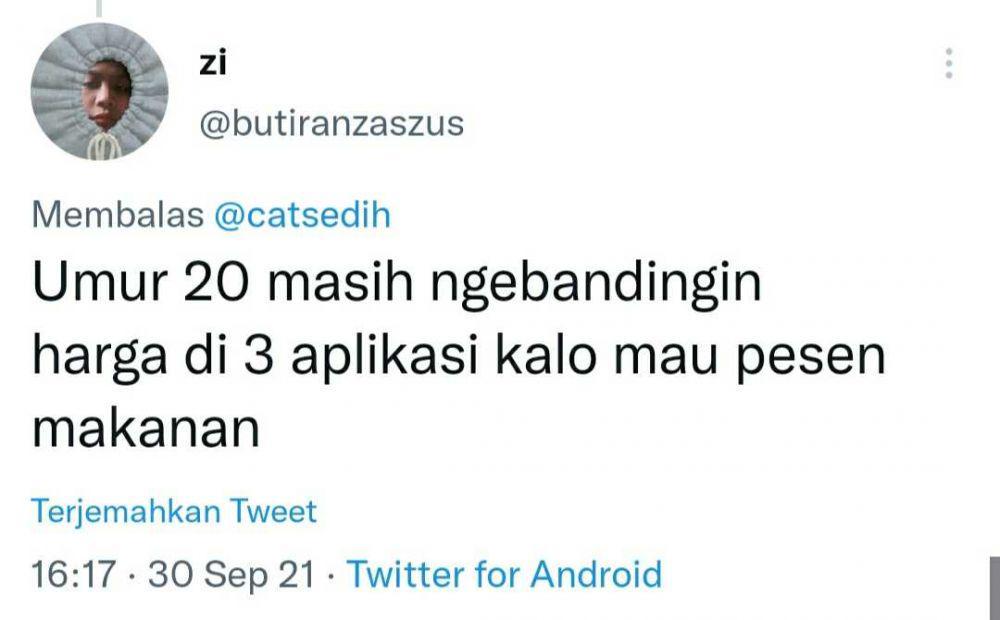1000x620 pixels.
Task: Click the word masih in the tweet
Action: tap(341, 282)
